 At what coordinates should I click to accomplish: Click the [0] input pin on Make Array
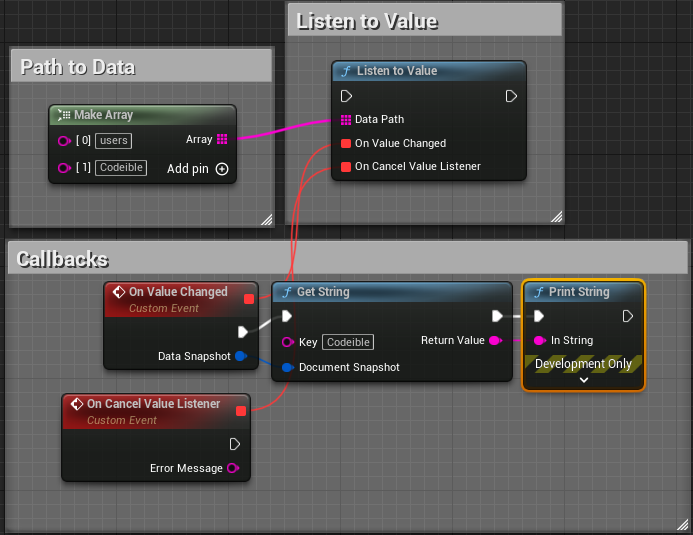point(64,141)
